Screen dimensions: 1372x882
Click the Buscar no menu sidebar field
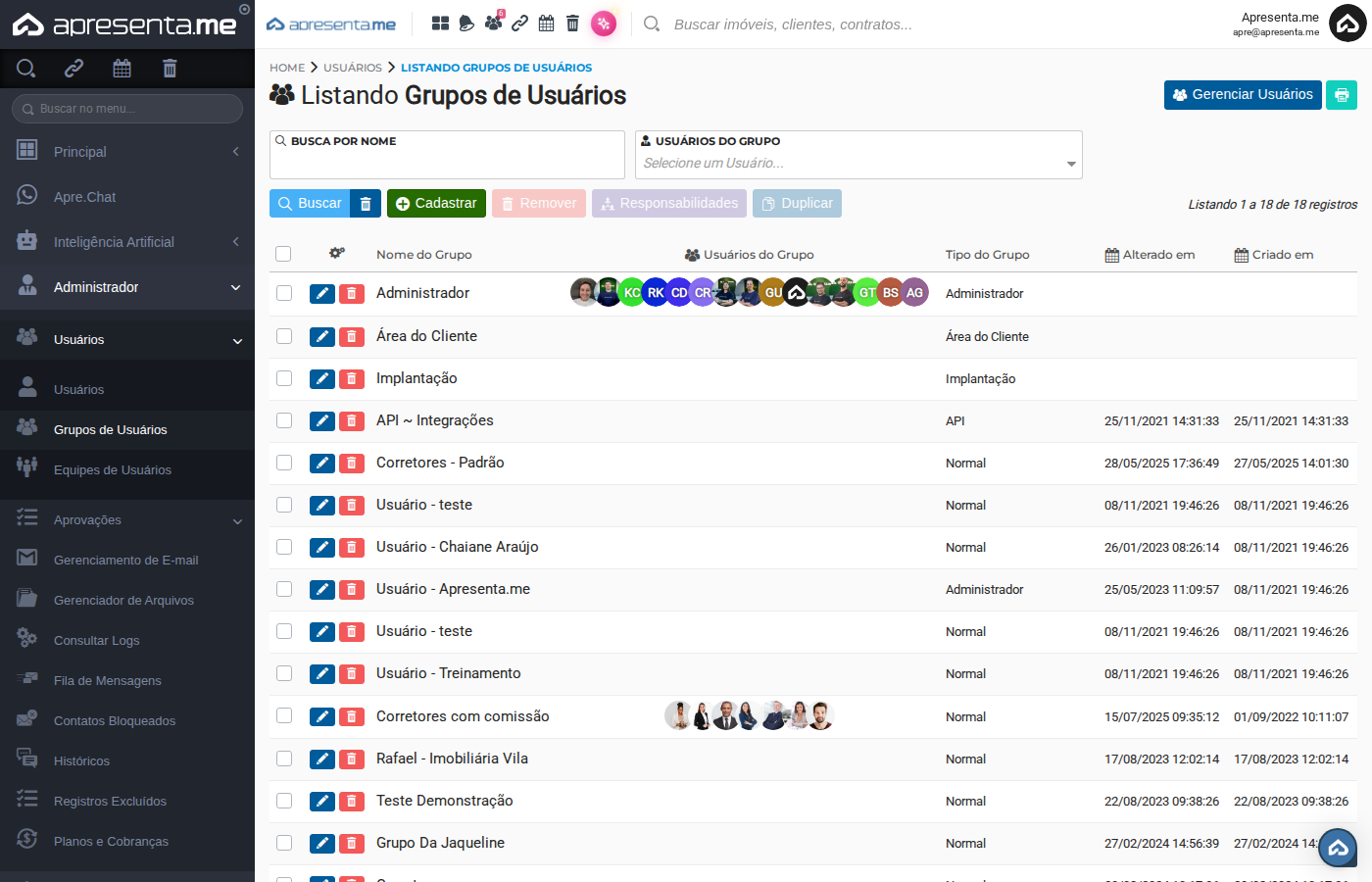click(127, 109)
